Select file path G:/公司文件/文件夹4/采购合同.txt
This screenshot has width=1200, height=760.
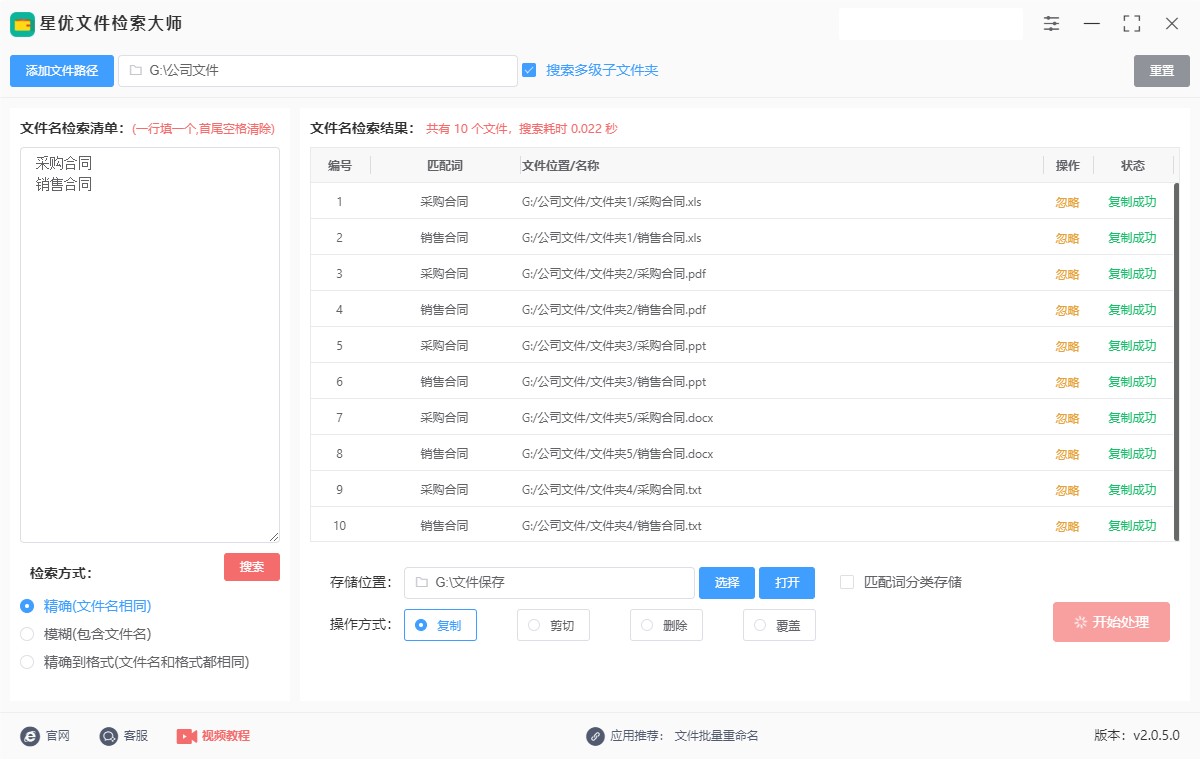612,490
